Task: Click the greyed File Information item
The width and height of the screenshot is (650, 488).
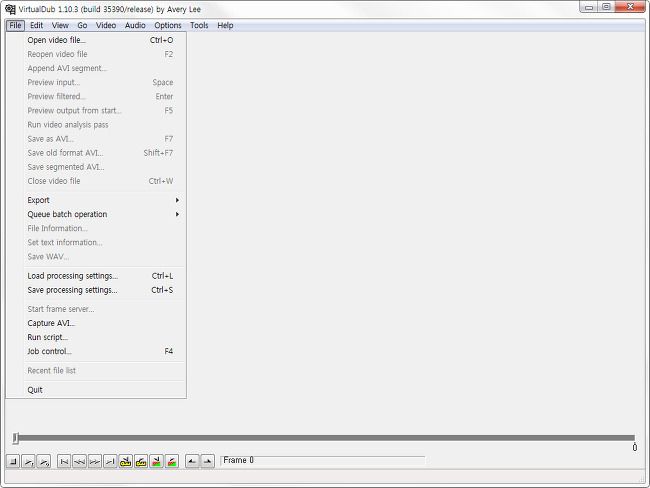Action: (x=96, y=228)
